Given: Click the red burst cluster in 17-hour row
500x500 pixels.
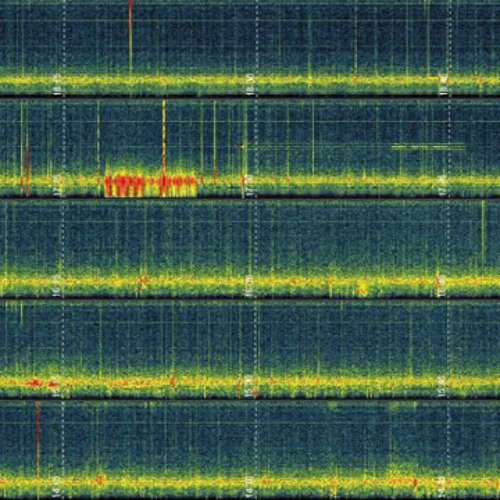Looking at the screenshot, I should (x=150, y=185).
